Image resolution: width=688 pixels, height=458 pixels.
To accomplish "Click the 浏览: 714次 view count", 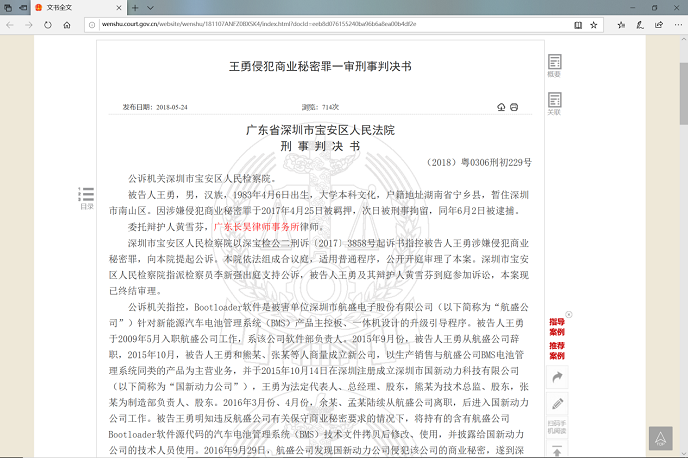I will (x=320, y=107).
